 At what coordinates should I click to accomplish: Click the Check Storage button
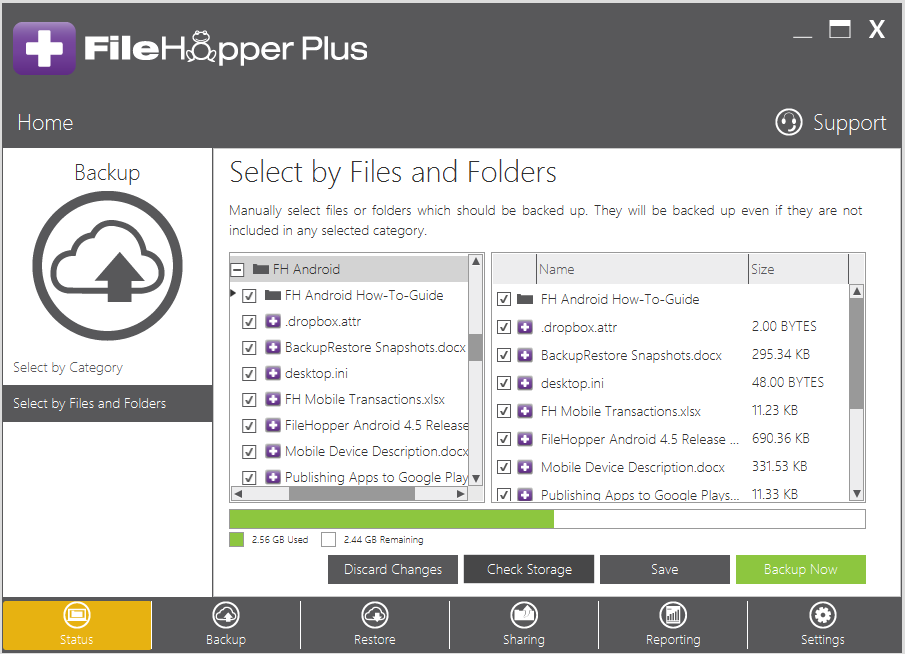(529, 569)
